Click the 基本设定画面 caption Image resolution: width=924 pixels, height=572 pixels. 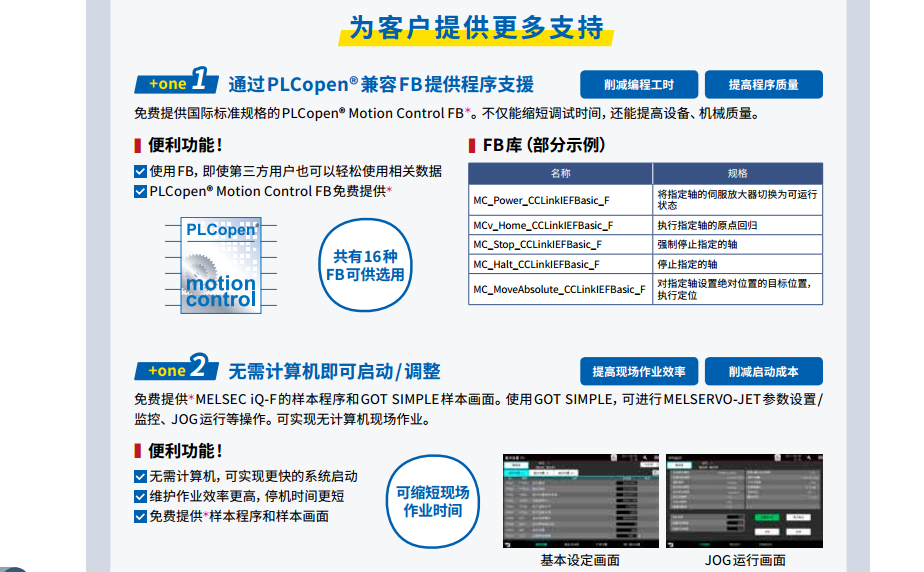tap(580, 560)
